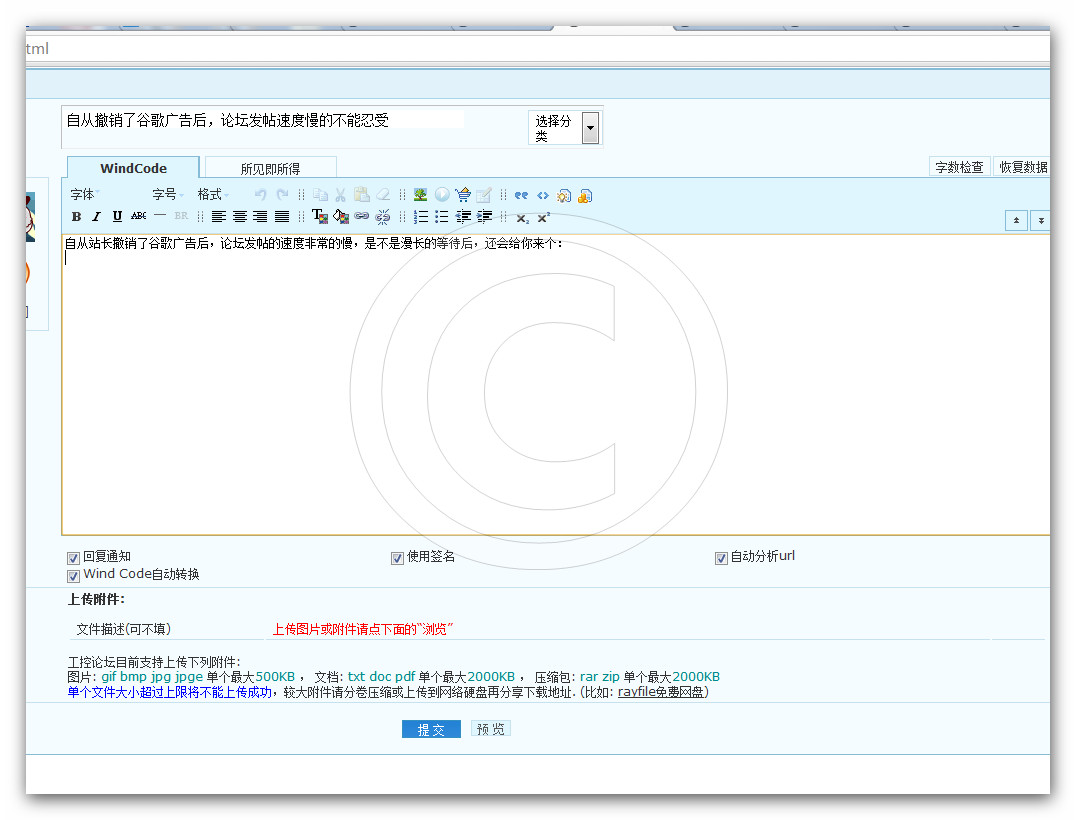Open the 选择分类 category dropdown
1076x820 pixels.
(590, 127)
